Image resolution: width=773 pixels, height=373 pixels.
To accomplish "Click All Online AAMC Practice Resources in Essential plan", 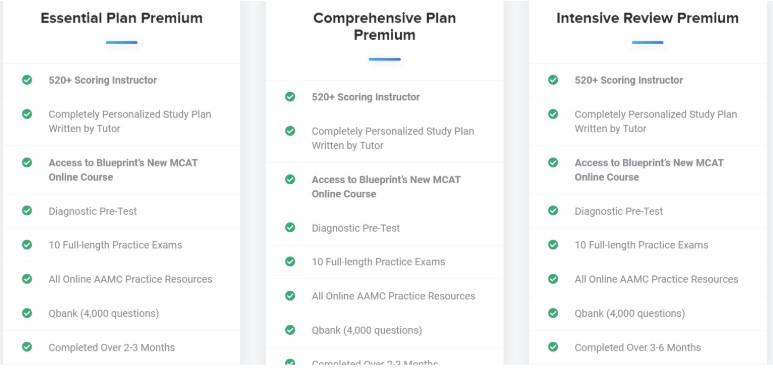I will [x=130, y=279].
